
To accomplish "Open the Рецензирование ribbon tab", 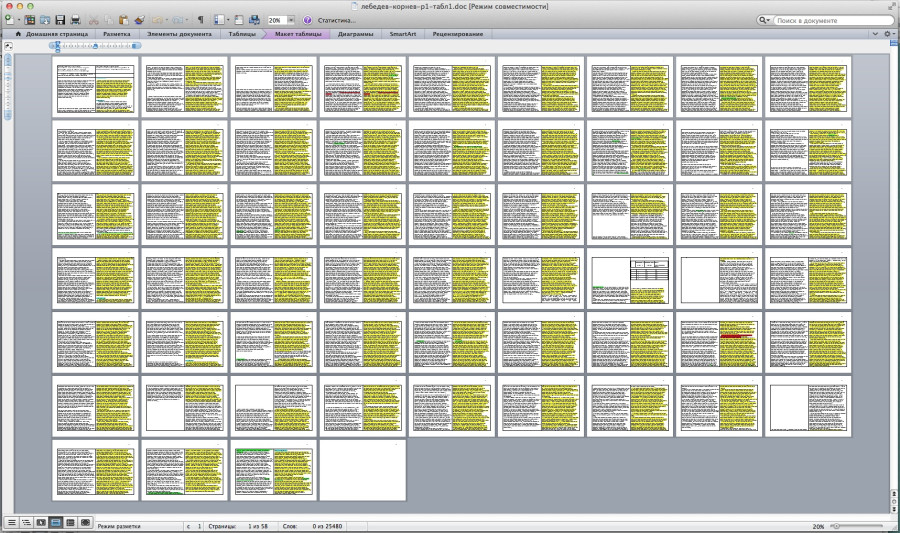I will coord(458,34).
